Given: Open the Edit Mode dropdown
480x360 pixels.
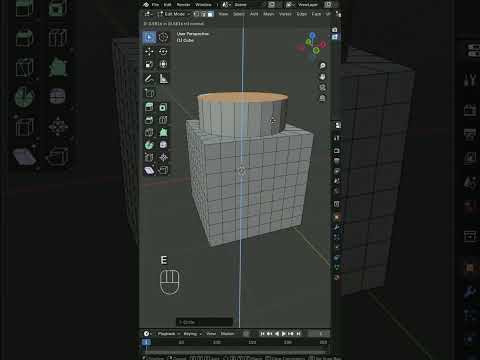Looking at the screenshot, I should 174,14.
